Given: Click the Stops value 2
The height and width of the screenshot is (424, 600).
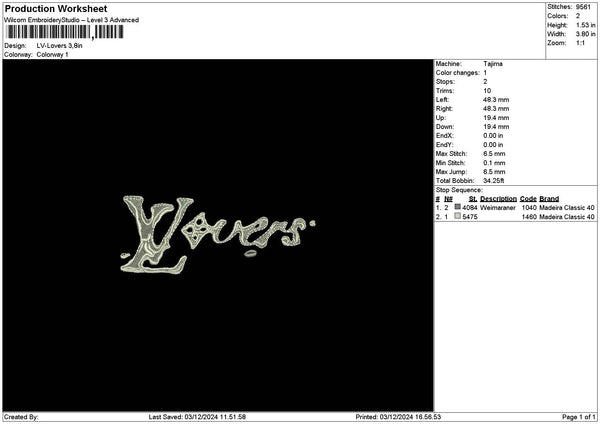Looking at the screenshot, I should [485, 82].
